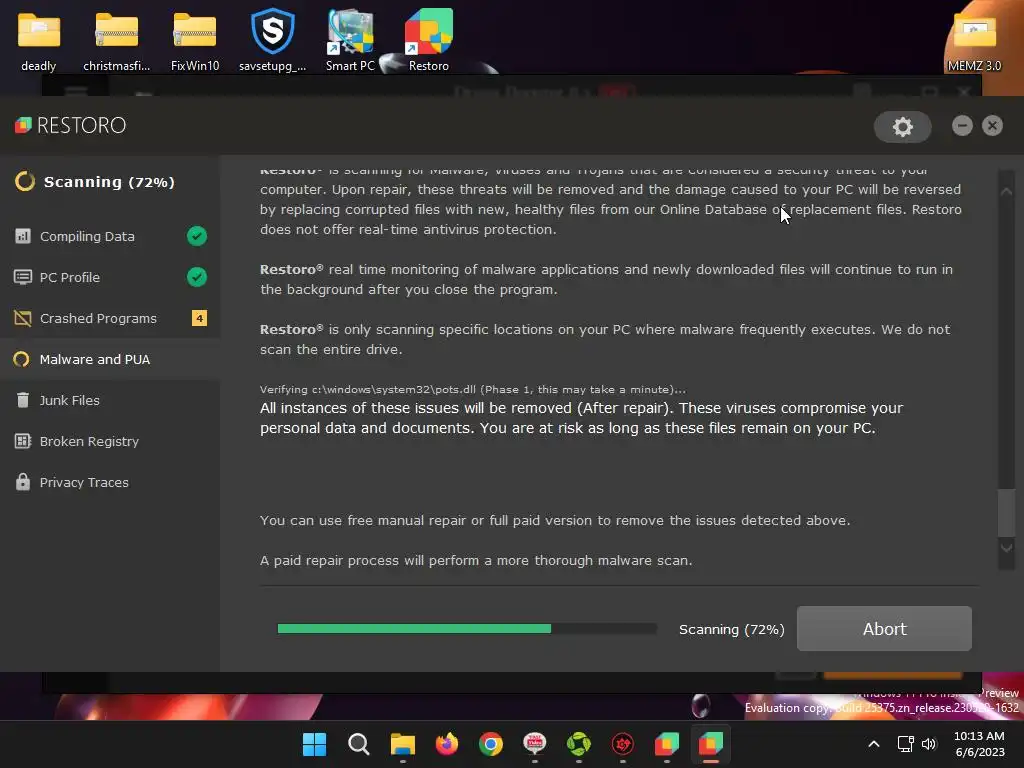Click the green checkmark beside PC Profile
The width and height of the screenshot is (1024, 768).
[x=197, y=277]
